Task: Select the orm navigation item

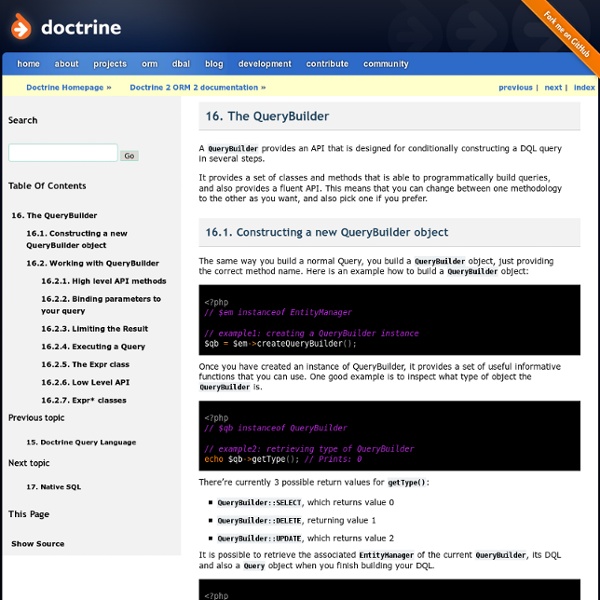Action: [149, 64]
